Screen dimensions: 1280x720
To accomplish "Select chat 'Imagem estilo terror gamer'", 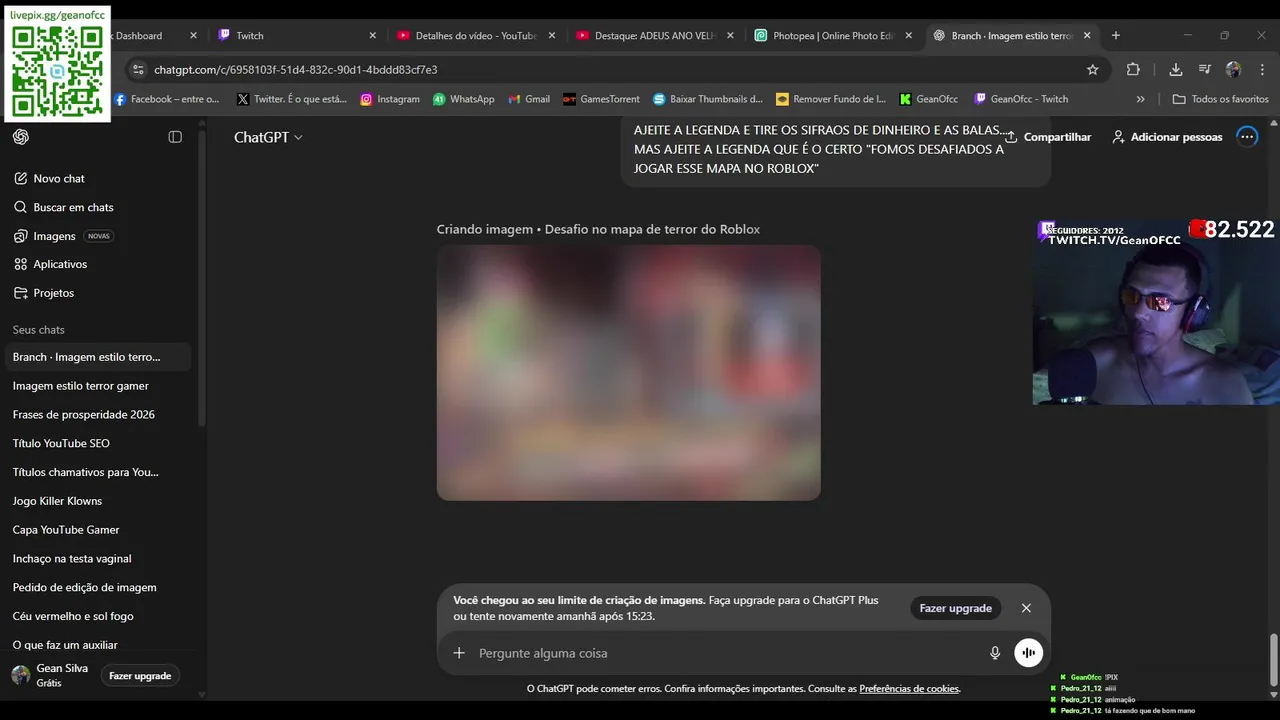I will point(96,386).
